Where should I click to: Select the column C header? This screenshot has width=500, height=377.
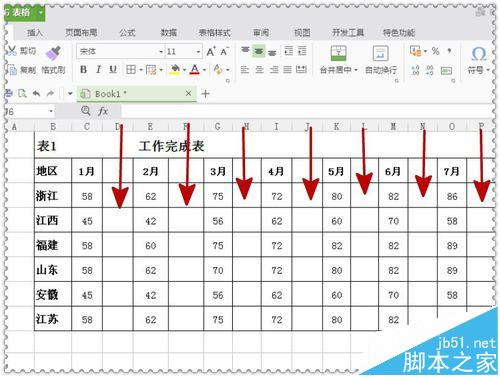pyautogui.click(x=87, y=126)
